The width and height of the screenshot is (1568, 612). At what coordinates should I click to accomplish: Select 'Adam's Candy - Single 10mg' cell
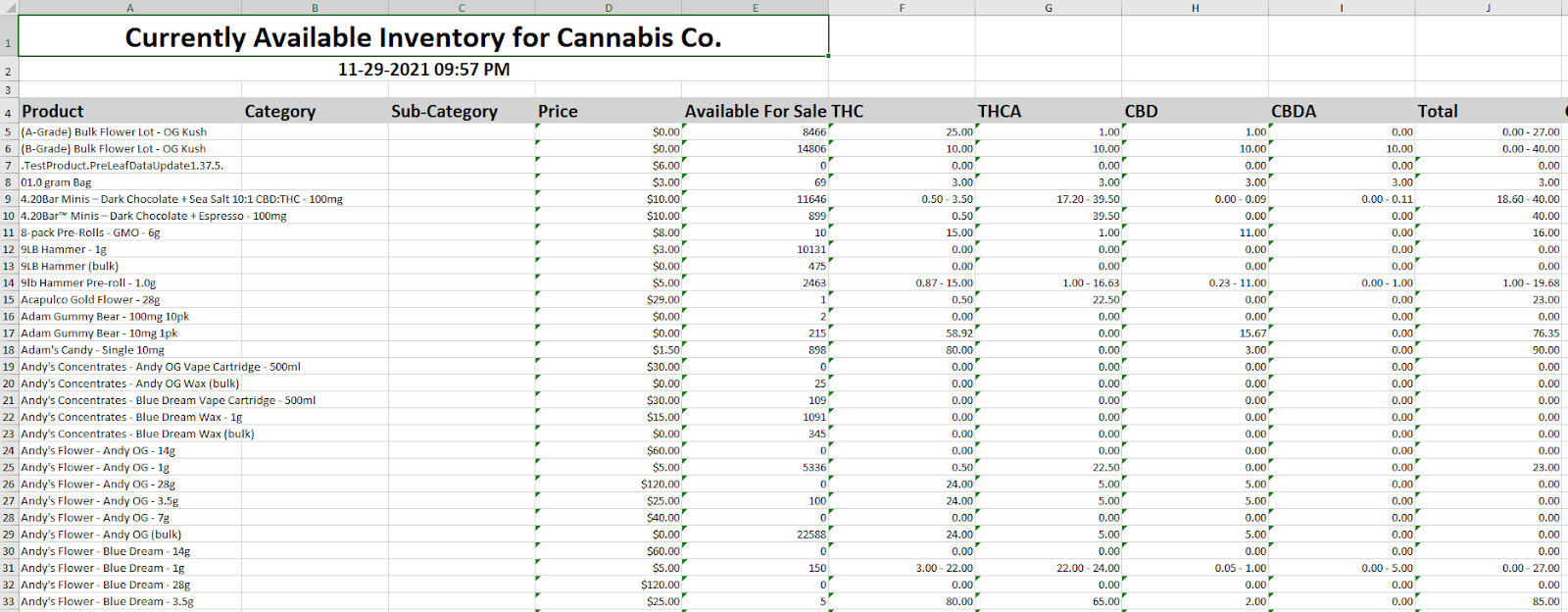(x=130, y=350)
